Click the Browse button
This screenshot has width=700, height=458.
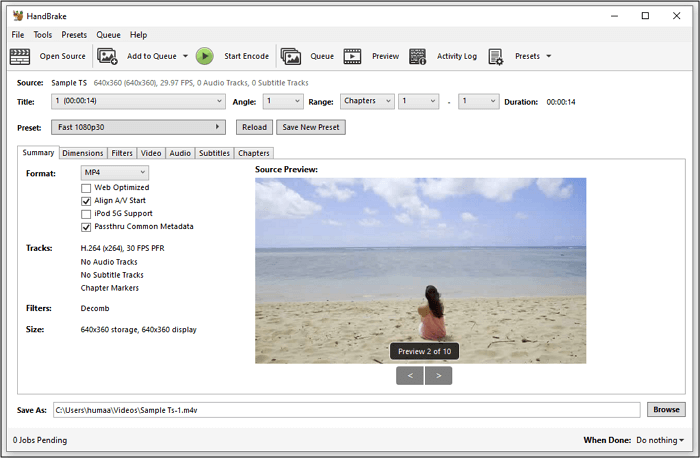click(666, 409)
